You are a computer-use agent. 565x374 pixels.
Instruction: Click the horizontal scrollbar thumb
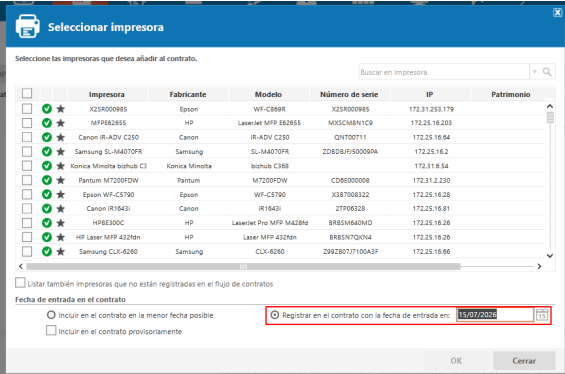(x=243, y=266)
